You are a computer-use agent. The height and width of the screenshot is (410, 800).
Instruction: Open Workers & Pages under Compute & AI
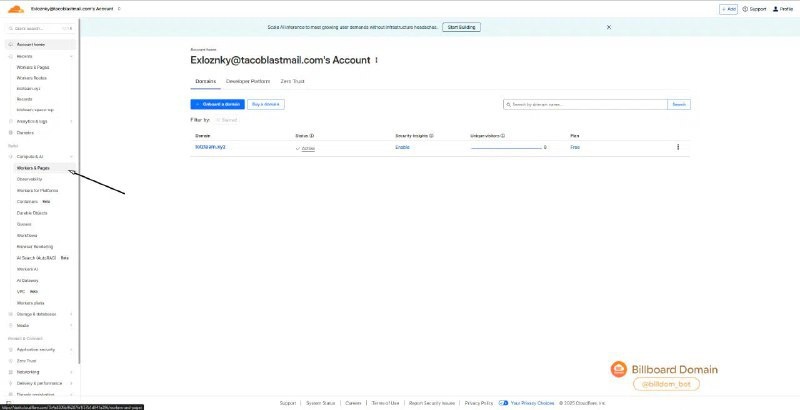pos(45,168)
